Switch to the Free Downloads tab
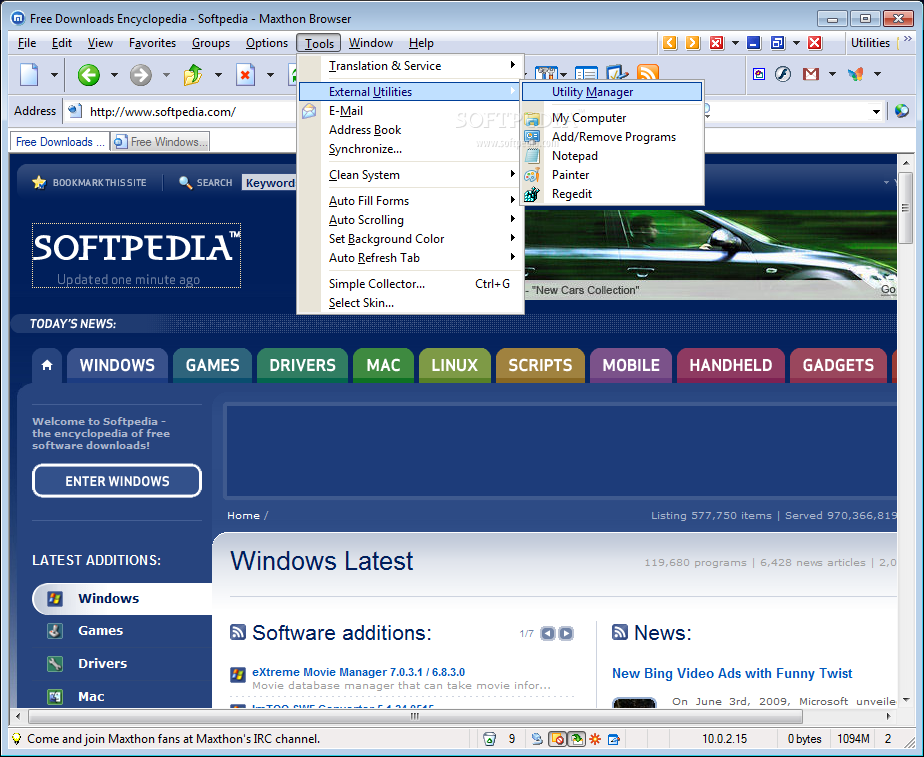The width and height of the screenshot is (924, 757). pyautogui.click(x=60, y=142)
